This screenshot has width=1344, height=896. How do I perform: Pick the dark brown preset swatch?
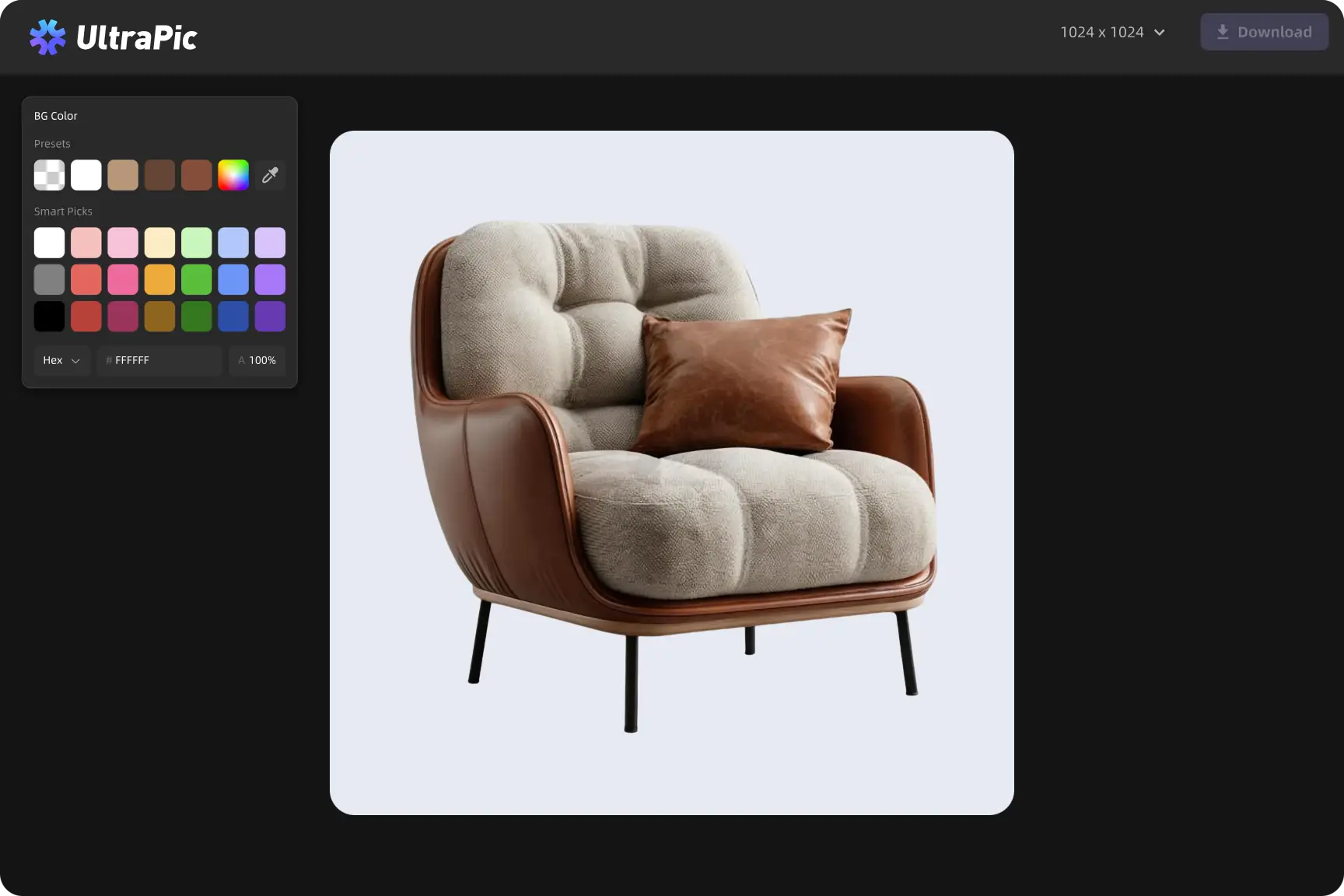pyautogui.click(x=159, y=176)
